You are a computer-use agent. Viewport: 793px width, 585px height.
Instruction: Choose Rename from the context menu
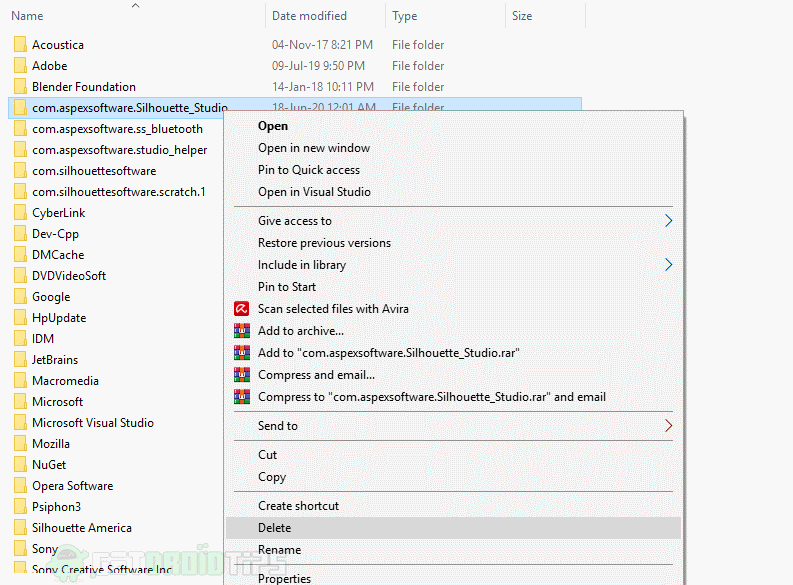(279, 550)
